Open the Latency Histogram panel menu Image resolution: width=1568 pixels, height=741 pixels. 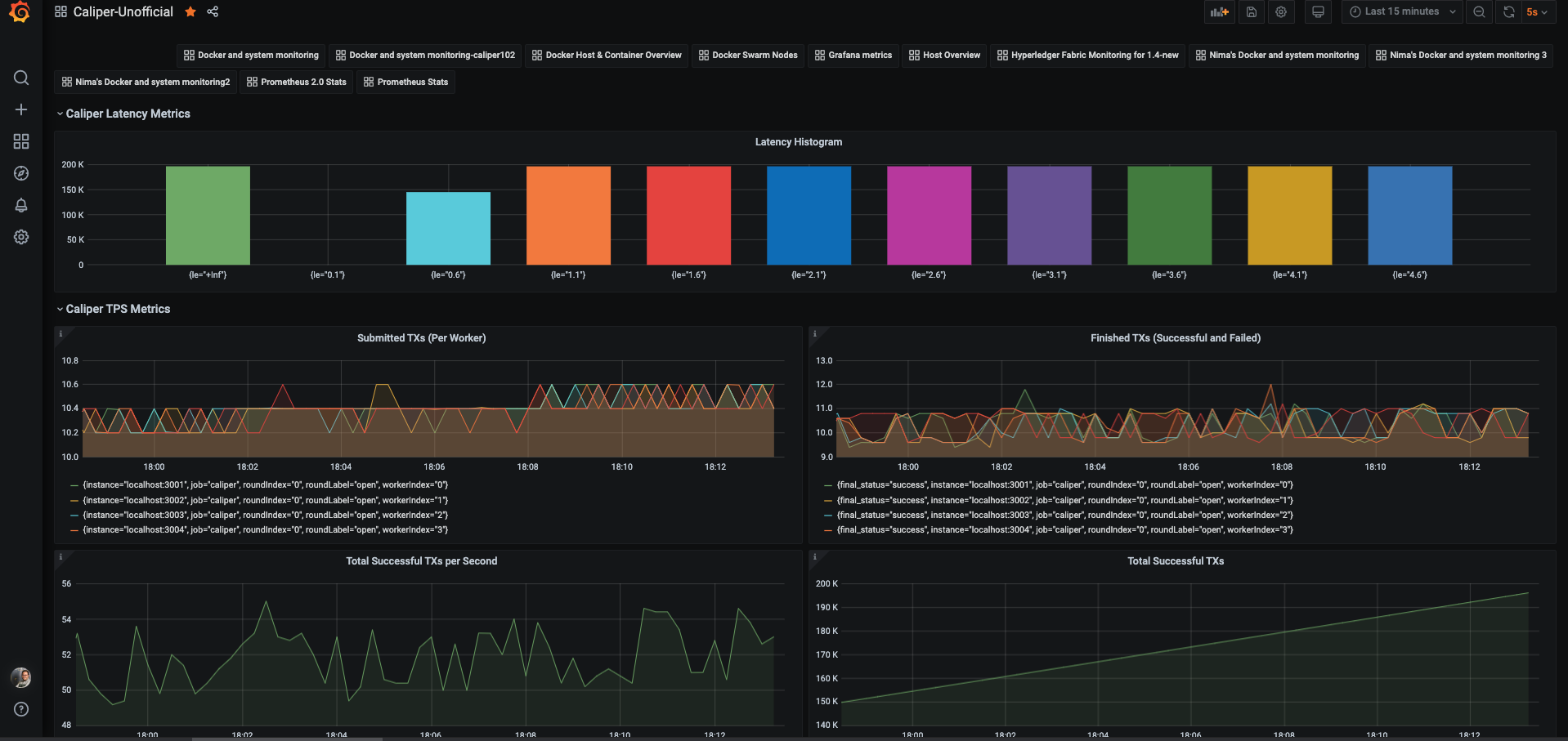(798, 142)
